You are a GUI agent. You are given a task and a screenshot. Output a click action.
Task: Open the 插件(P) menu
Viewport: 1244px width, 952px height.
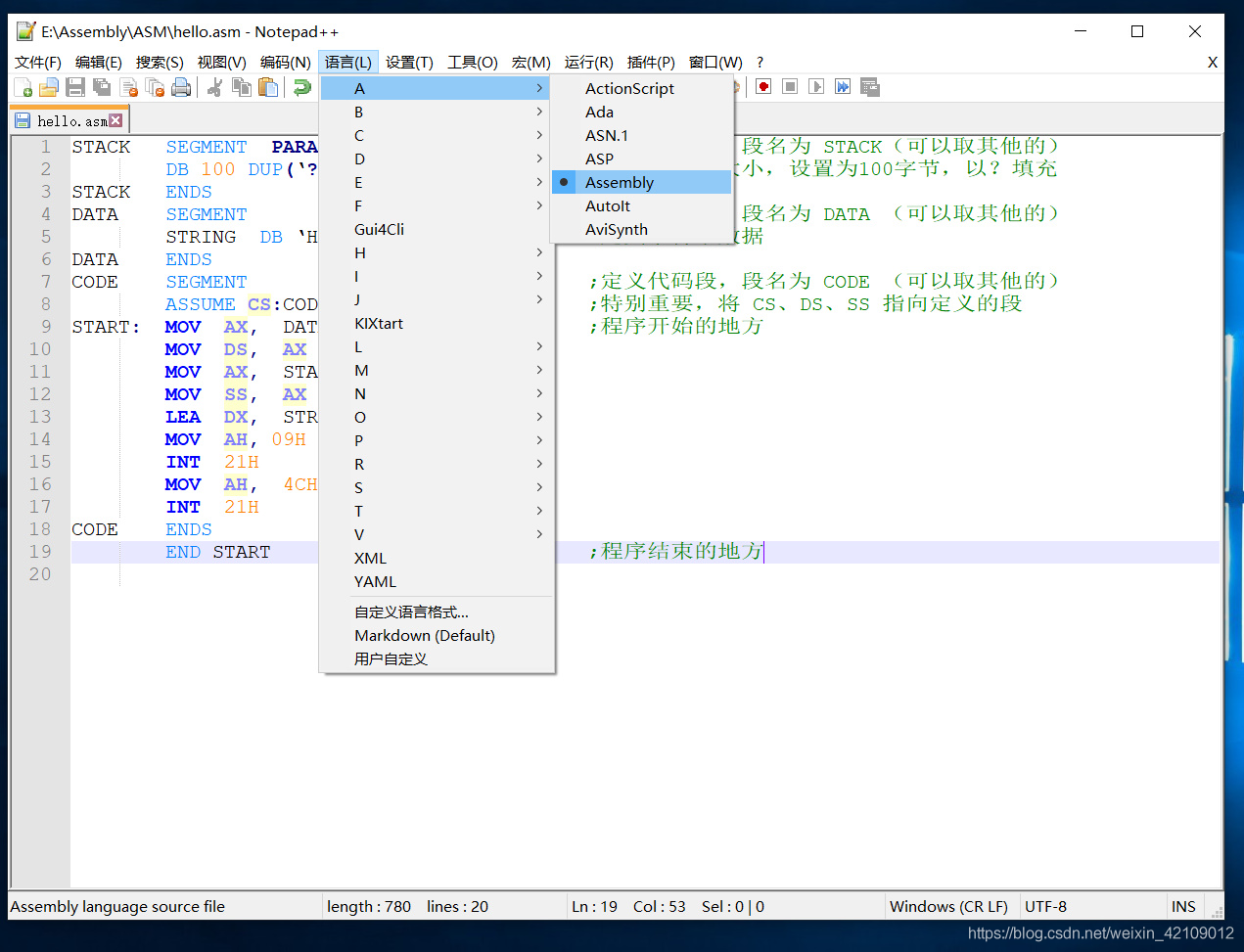click(x=651, y=62)
